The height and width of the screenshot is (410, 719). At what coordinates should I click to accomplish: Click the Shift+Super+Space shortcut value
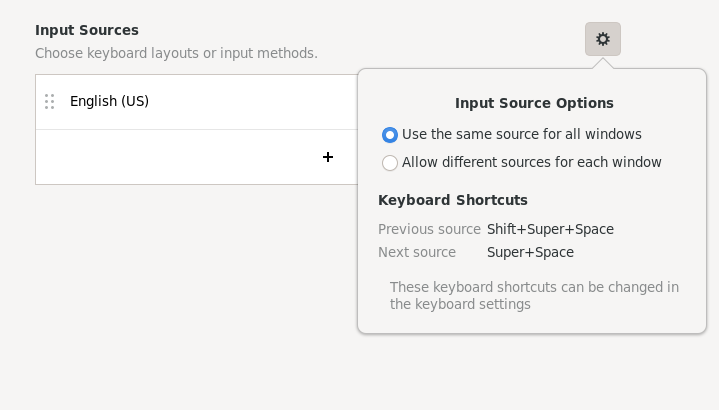click(550, 229)
